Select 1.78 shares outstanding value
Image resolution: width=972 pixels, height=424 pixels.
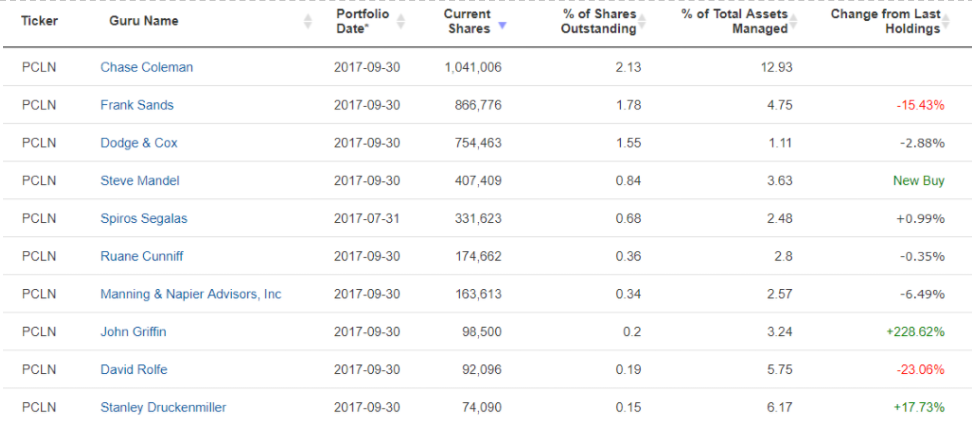(629, 105)
